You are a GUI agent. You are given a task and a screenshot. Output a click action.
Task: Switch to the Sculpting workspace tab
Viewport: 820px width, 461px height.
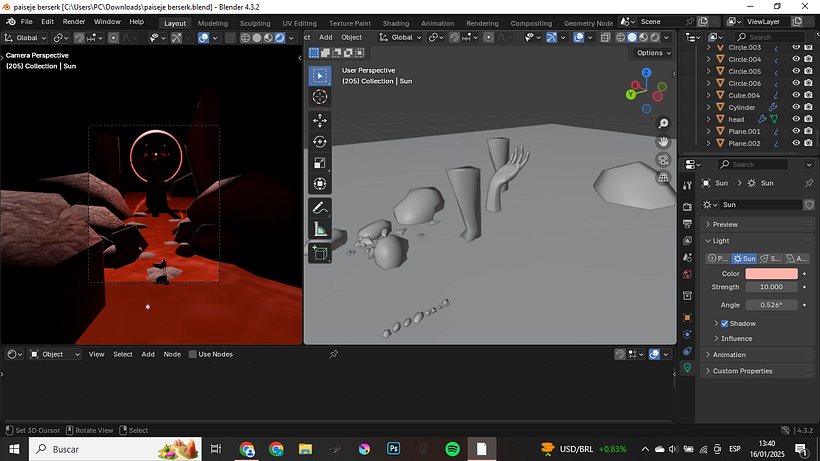point(255,23)
